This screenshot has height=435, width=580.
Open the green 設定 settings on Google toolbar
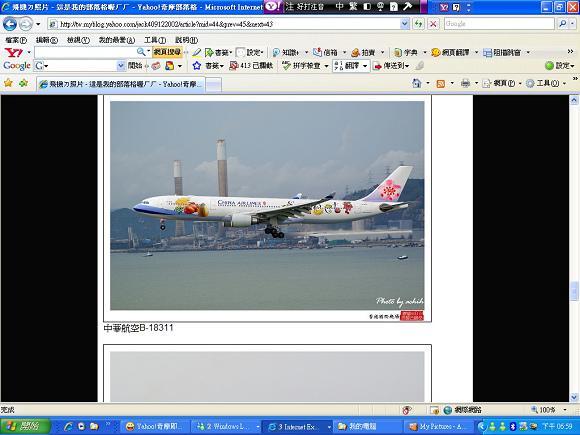pos(560,66)
